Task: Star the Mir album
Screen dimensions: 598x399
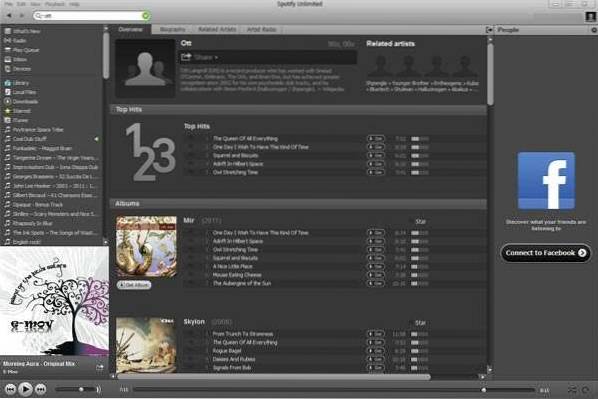Action: (420, 222)
